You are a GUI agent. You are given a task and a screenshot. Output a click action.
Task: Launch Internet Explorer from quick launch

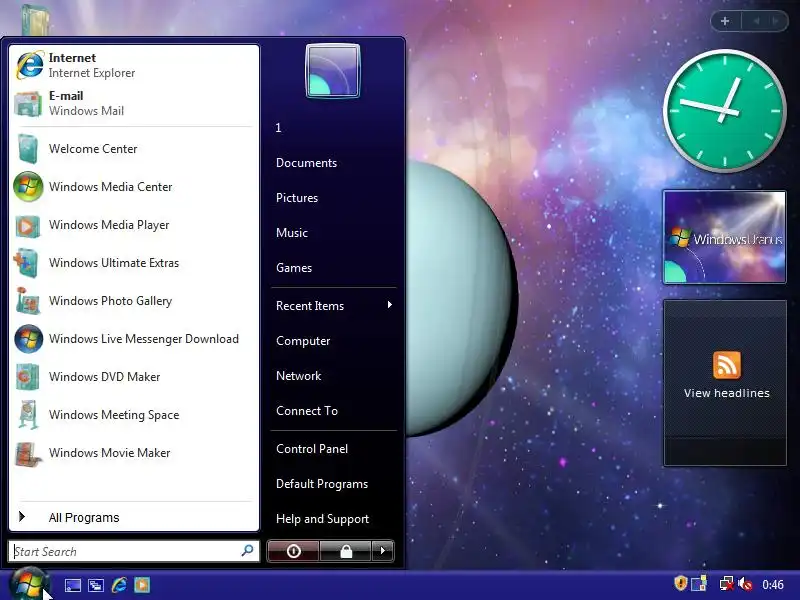[119, 585]
